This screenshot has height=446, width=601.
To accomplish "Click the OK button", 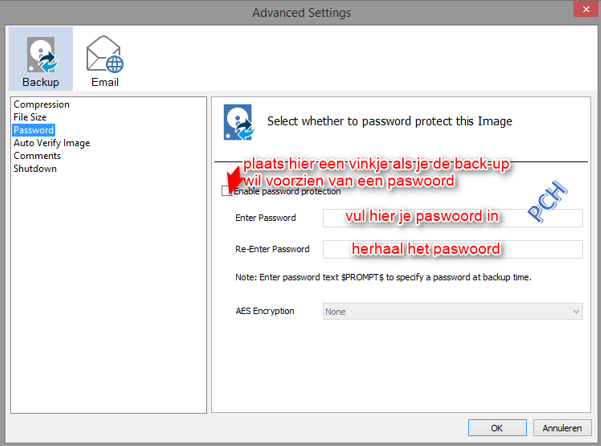I will tap(496, 428).
